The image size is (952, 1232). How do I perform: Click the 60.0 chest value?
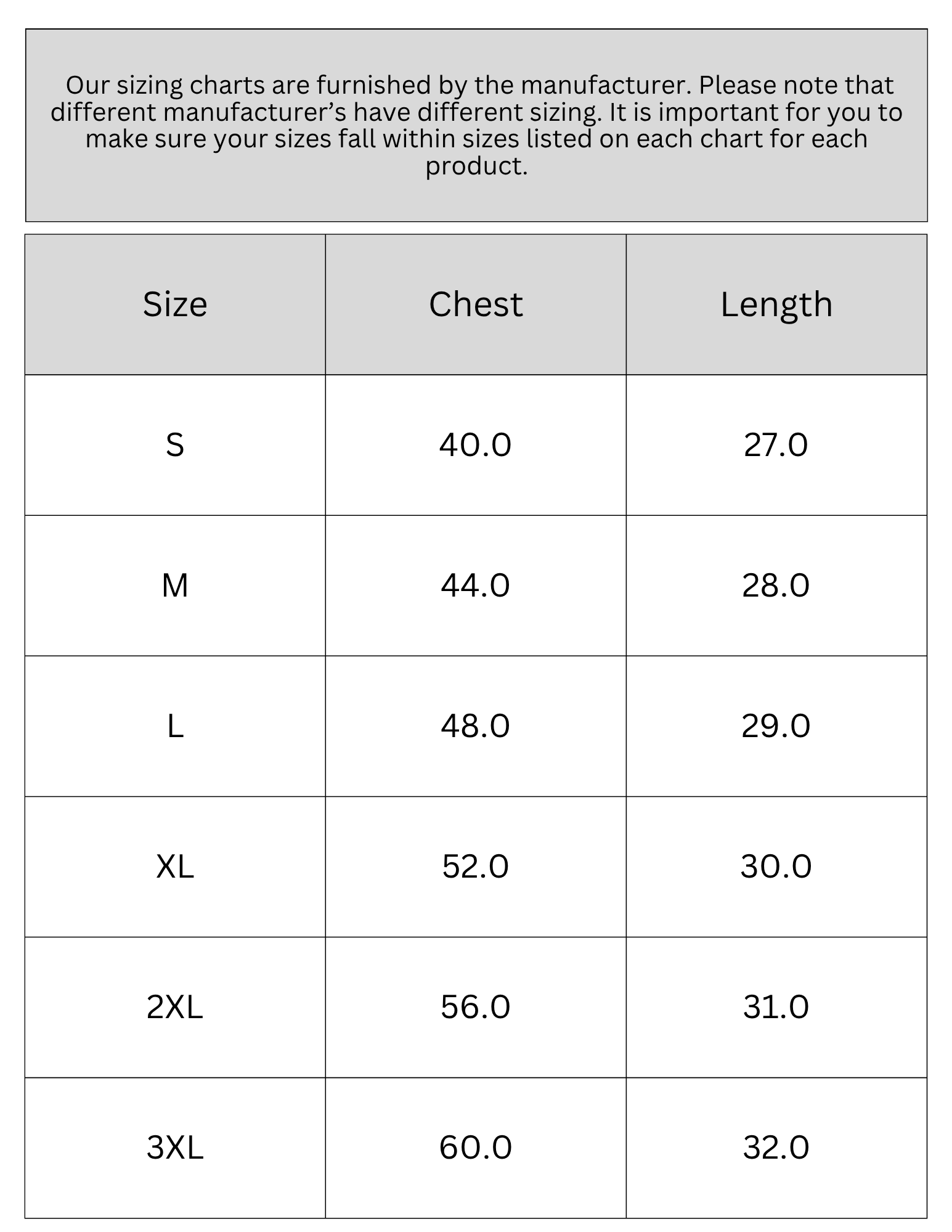[476, 1148]
